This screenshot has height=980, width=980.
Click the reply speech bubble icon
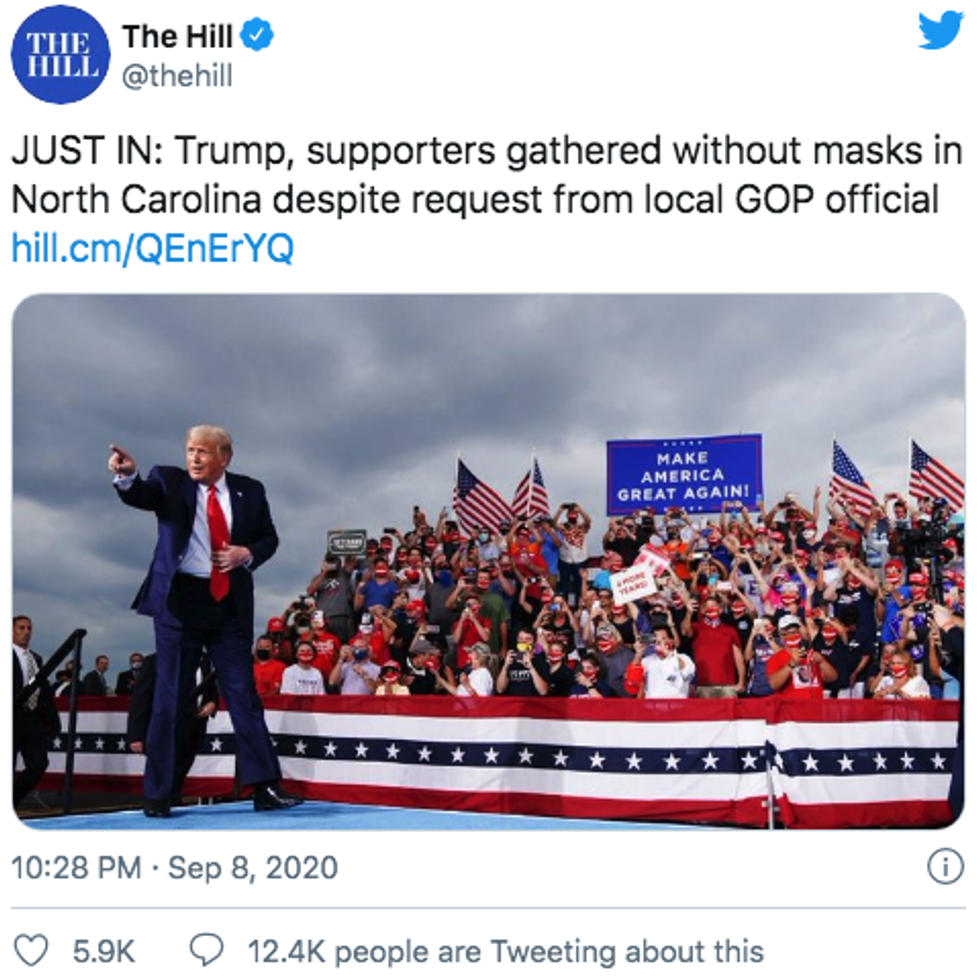pos(207,949)
